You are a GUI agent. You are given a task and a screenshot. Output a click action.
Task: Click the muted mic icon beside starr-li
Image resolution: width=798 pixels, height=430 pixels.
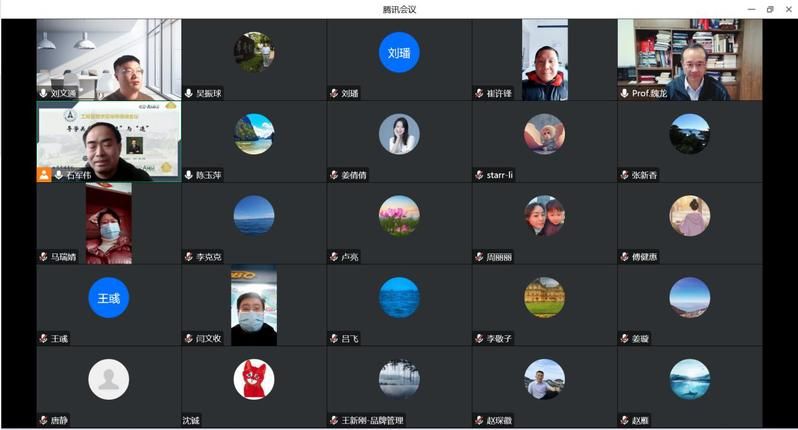coord(479,175)
